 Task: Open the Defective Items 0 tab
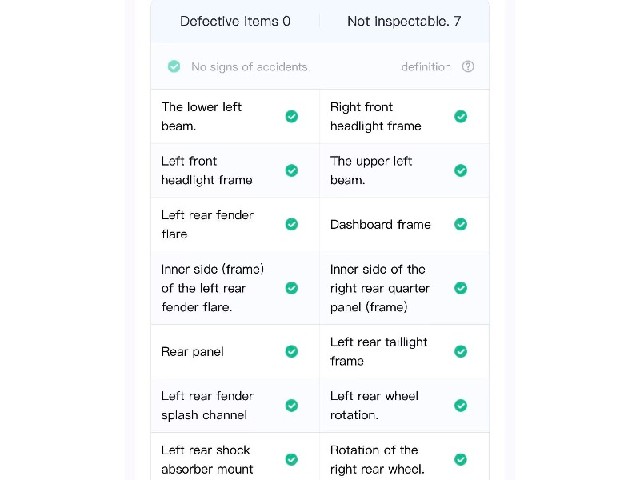pos(235,21)
